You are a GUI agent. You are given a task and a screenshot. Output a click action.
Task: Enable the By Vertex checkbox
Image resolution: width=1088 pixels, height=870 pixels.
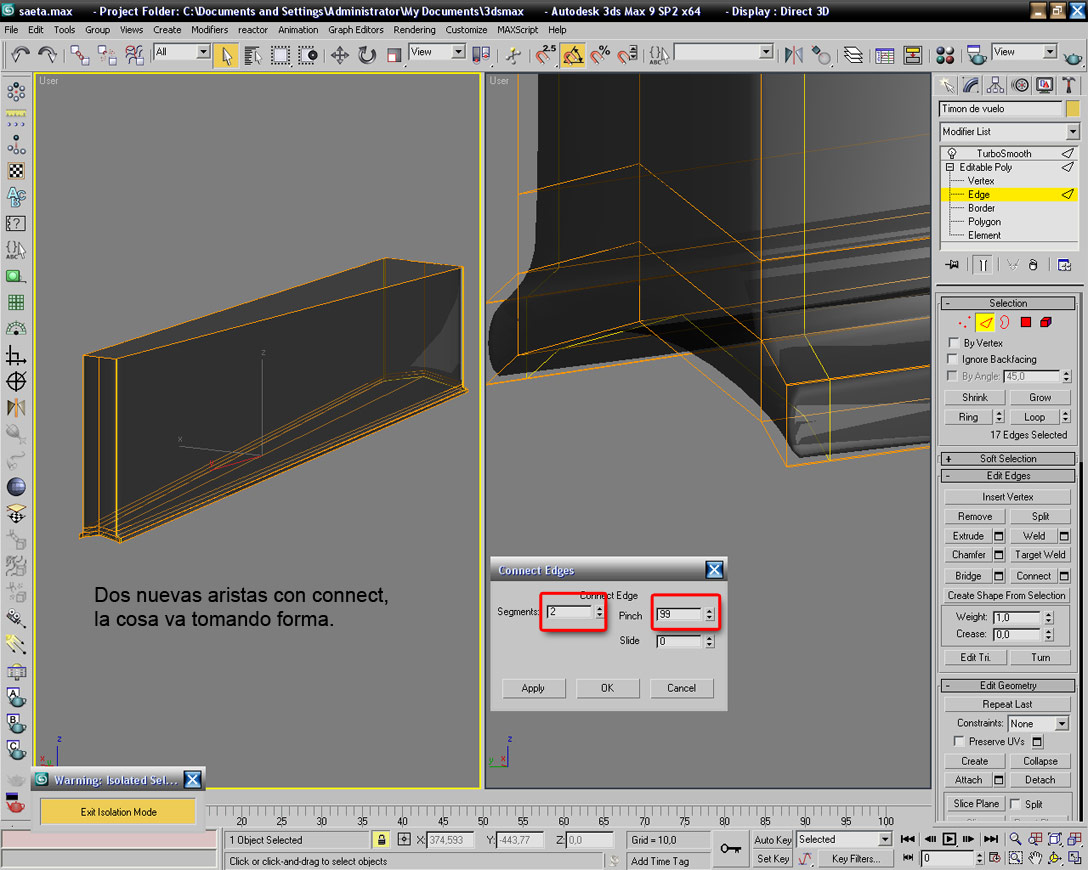(x=953, y=343)
